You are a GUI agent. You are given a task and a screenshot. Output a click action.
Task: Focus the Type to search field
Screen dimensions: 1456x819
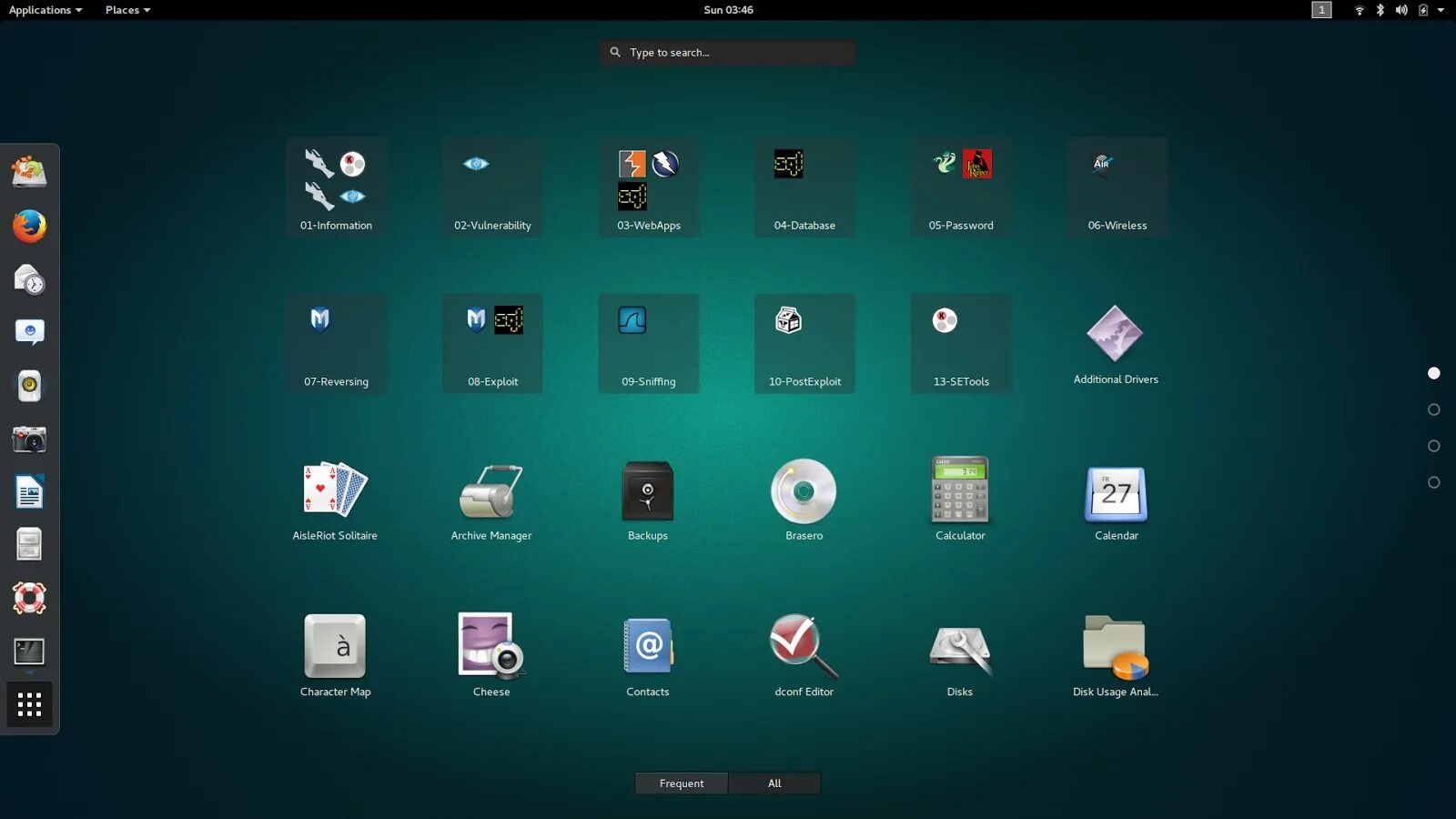pyautogui.click(x=728, y=53)
